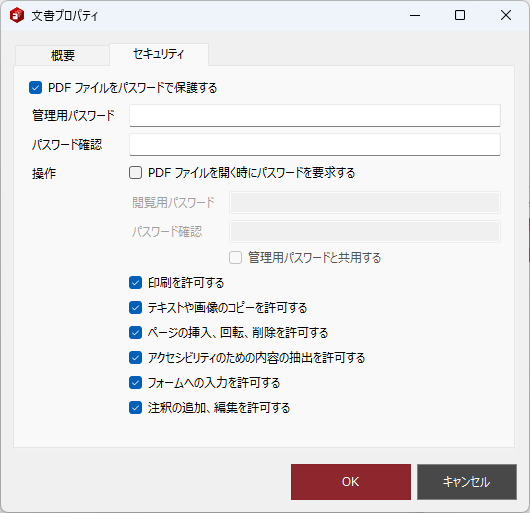Click the lower disabled パスワード確認 field
Viewport: 530px width, 513px height.
click(365, 231)
